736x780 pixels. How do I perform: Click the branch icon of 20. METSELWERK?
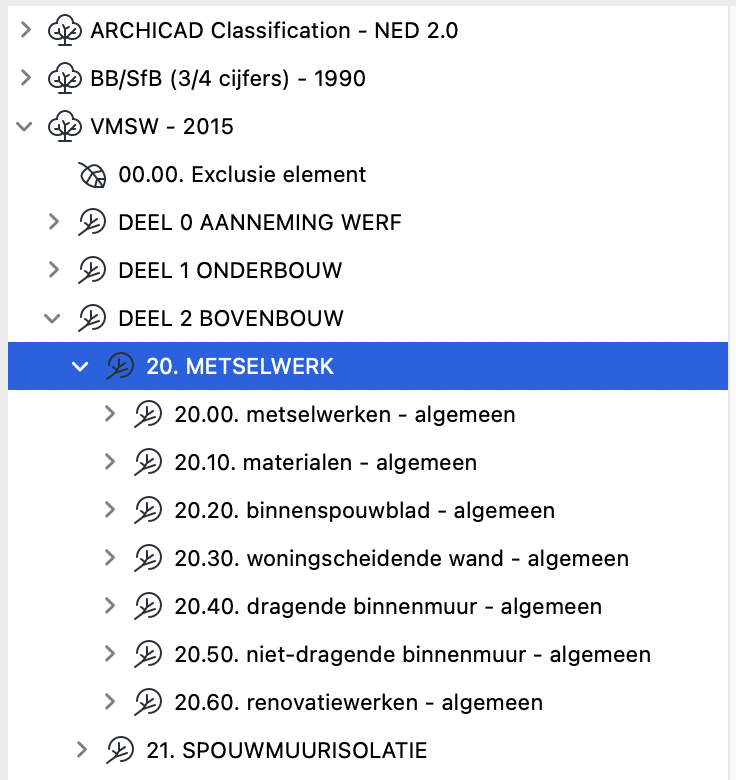pyautogui.click(x=120, y=367)
